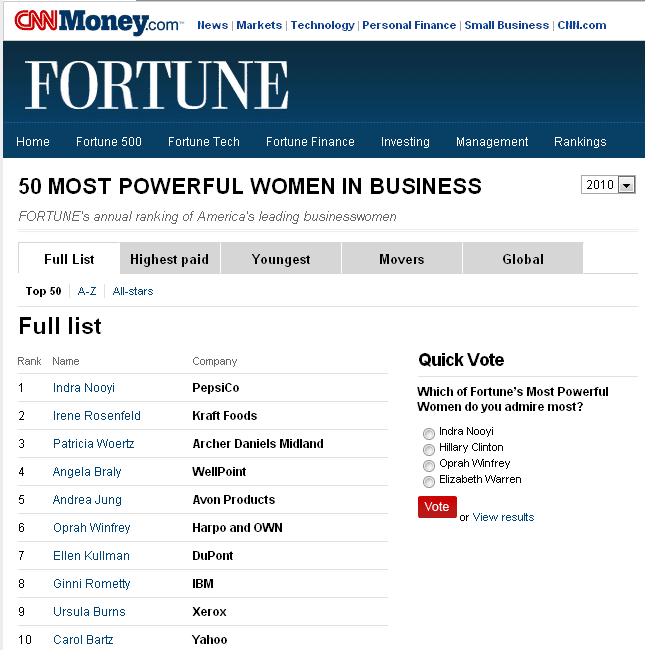
Task: Open the View results link
Action: [x=503, y=517]
